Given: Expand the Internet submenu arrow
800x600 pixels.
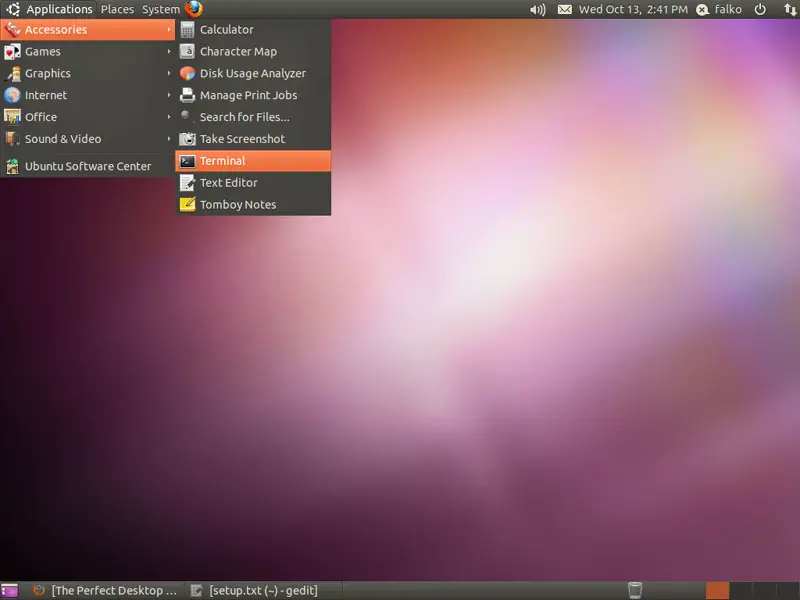Looking at the screenshot, I should (x=169, y=95).
